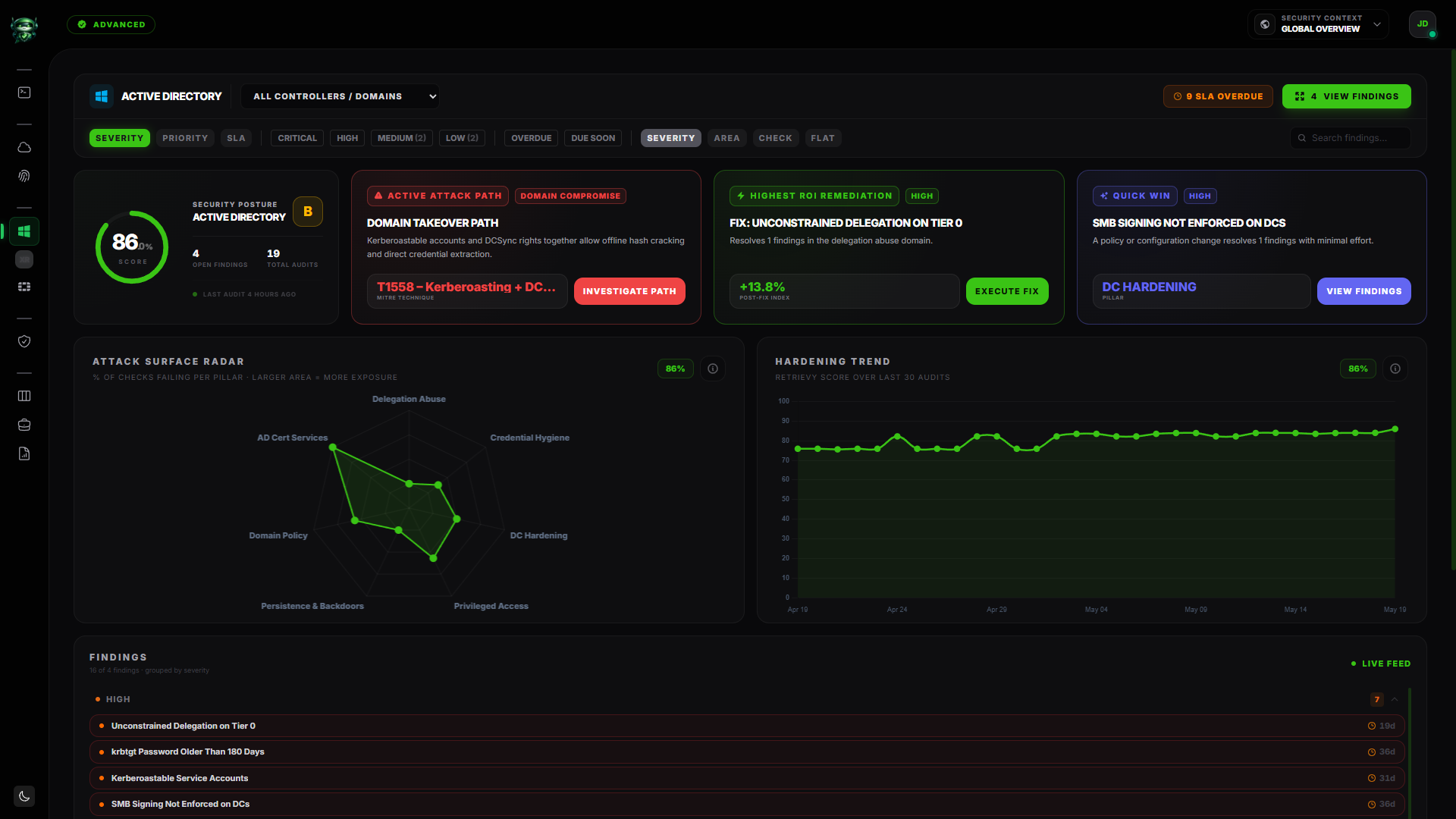1456x819 pixels.
Task: Click the B posture grade badge
Action: 308,212
